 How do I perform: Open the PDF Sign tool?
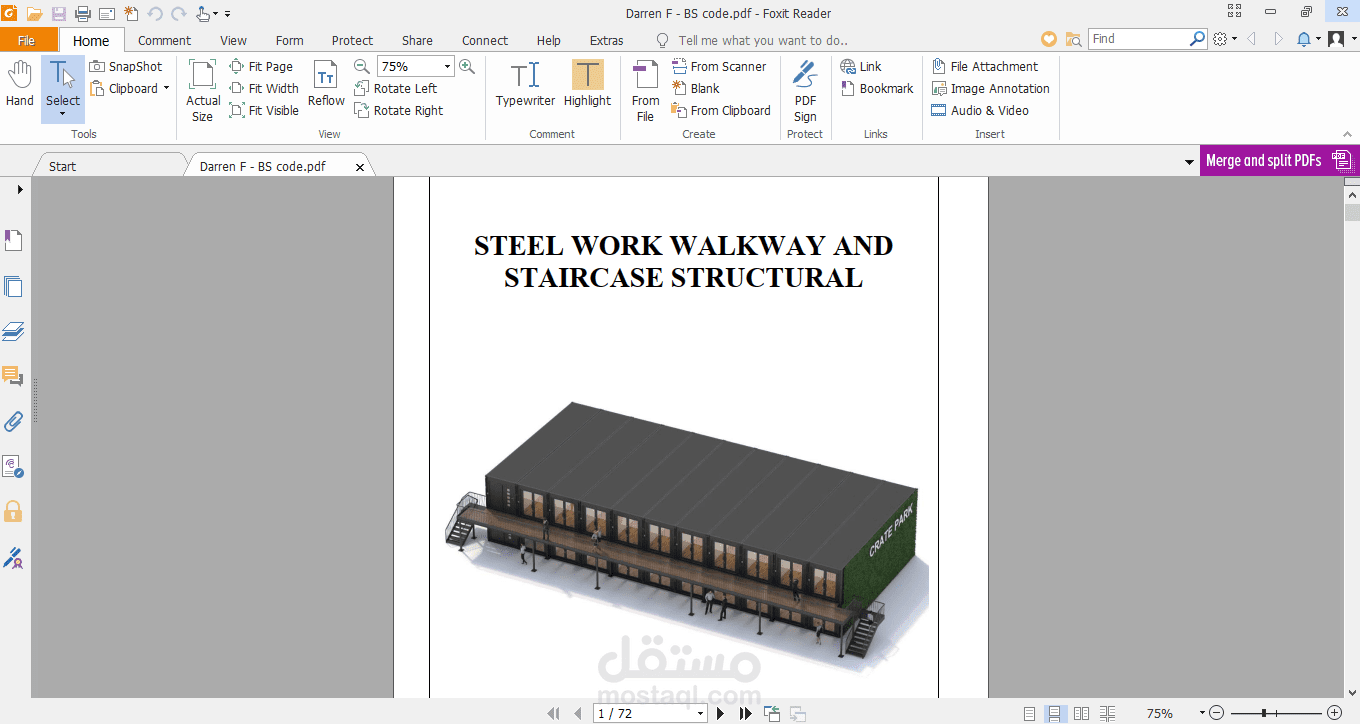point(805,90)
